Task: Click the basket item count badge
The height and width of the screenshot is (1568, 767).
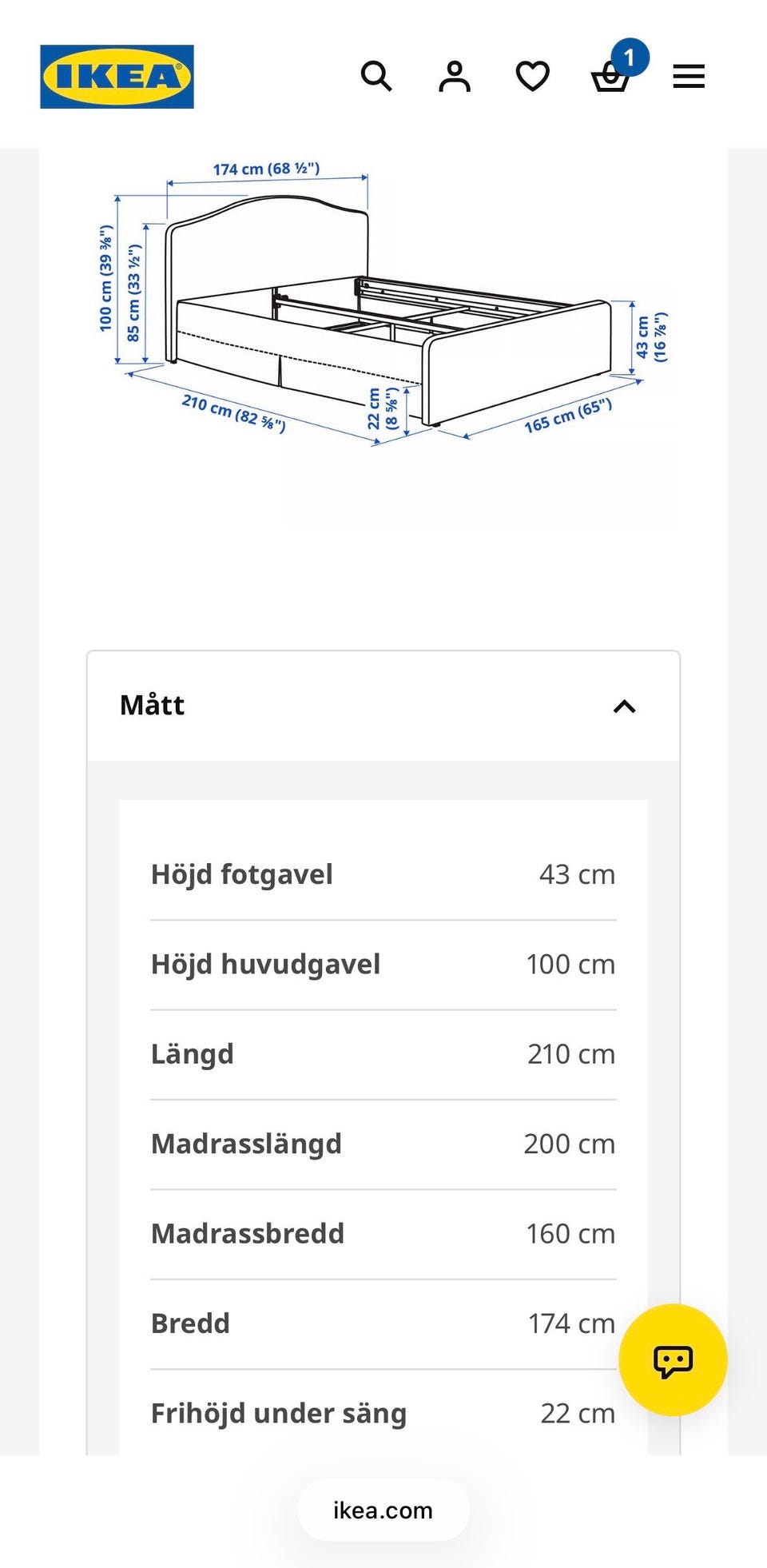Action: coord(630,58)
